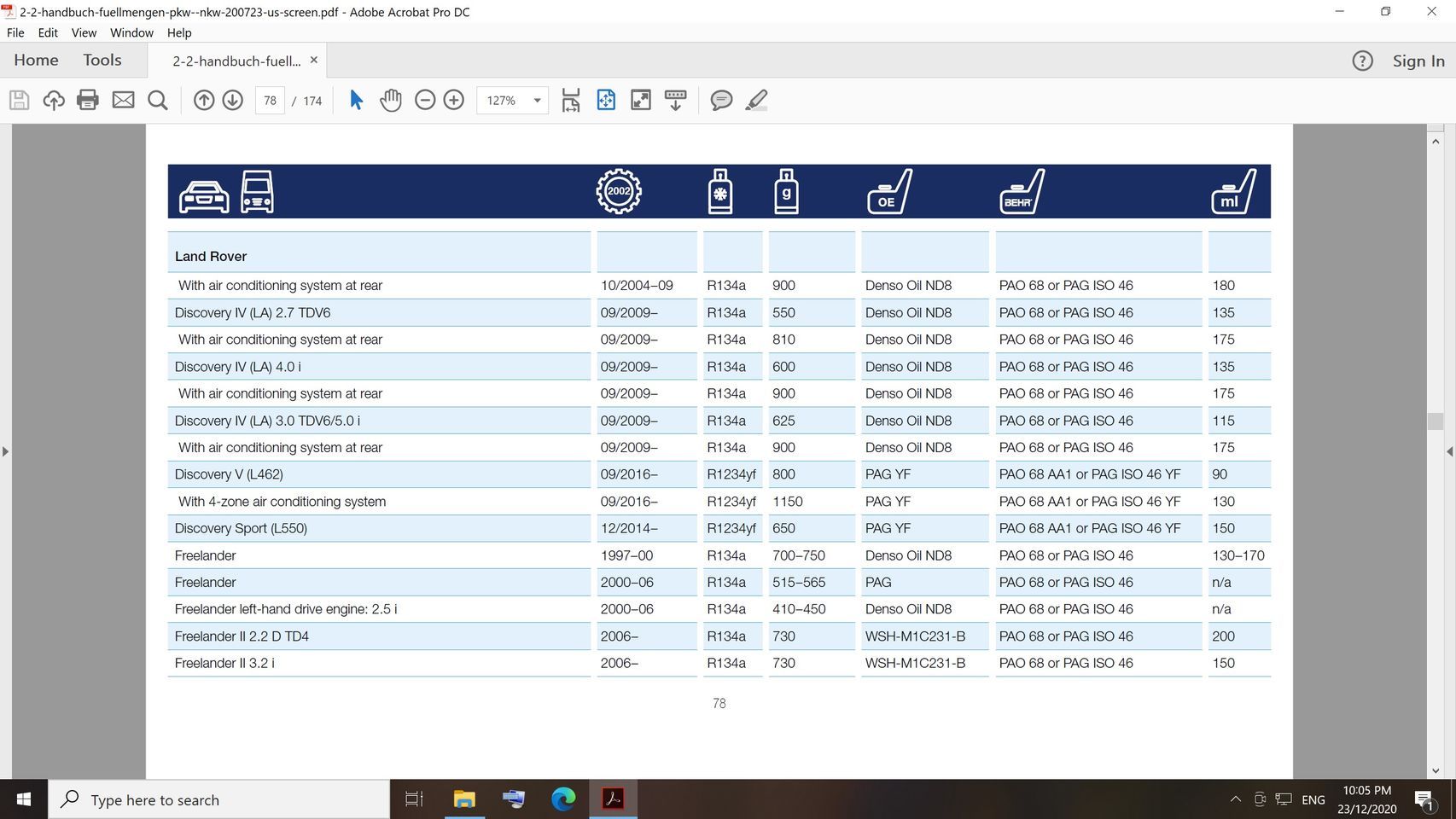Click the vertical scrollbar up arrow
This screenshot has width=1456, height=819.
point(1436,141)
